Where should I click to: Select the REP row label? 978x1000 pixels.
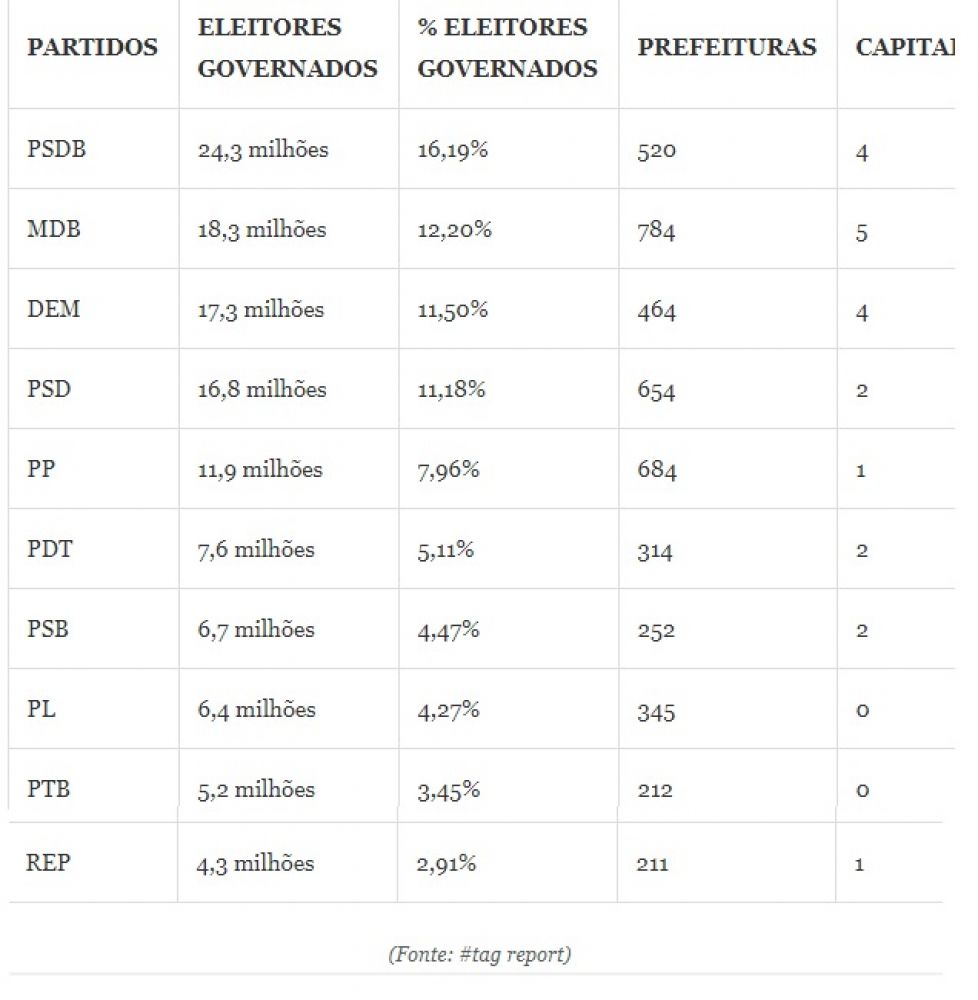pos(48,863)
